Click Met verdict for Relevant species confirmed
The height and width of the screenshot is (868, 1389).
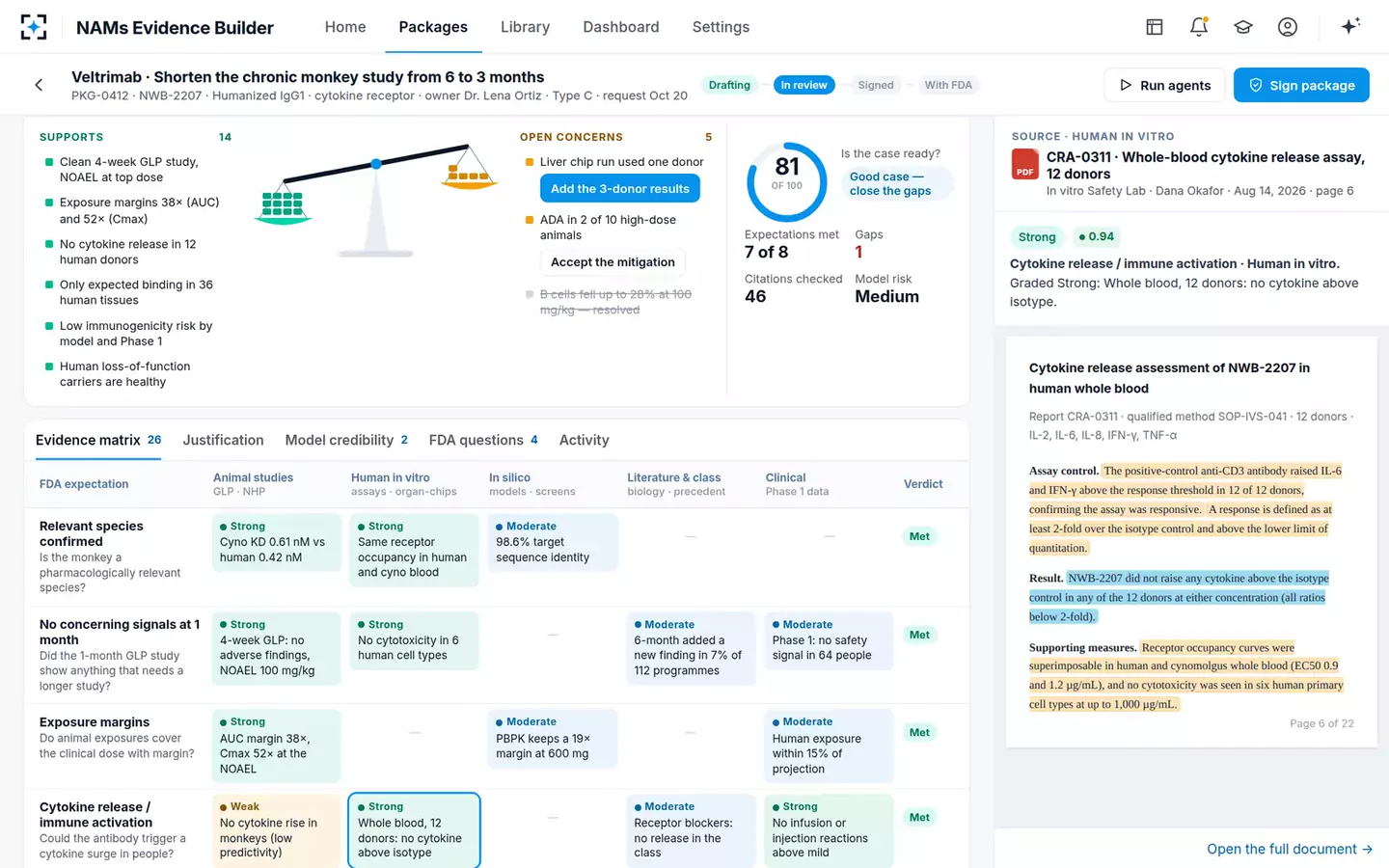pyautogui.click(x=919, y=537)
